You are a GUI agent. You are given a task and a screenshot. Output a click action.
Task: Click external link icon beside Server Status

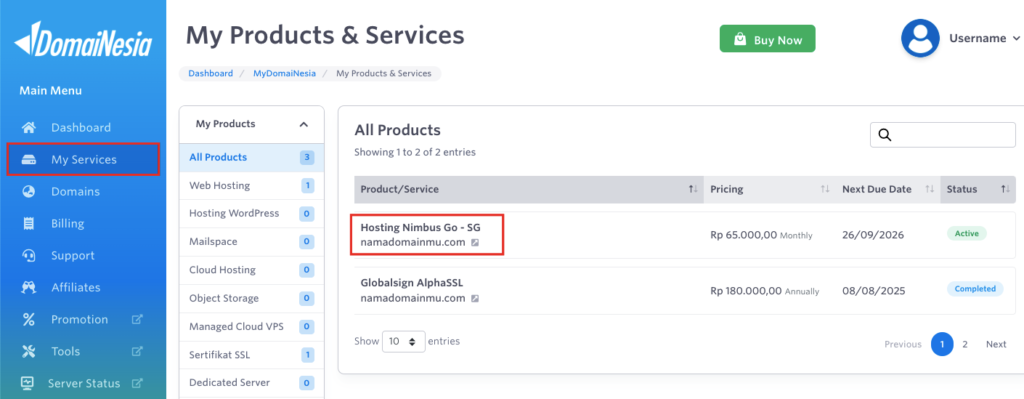137,383
